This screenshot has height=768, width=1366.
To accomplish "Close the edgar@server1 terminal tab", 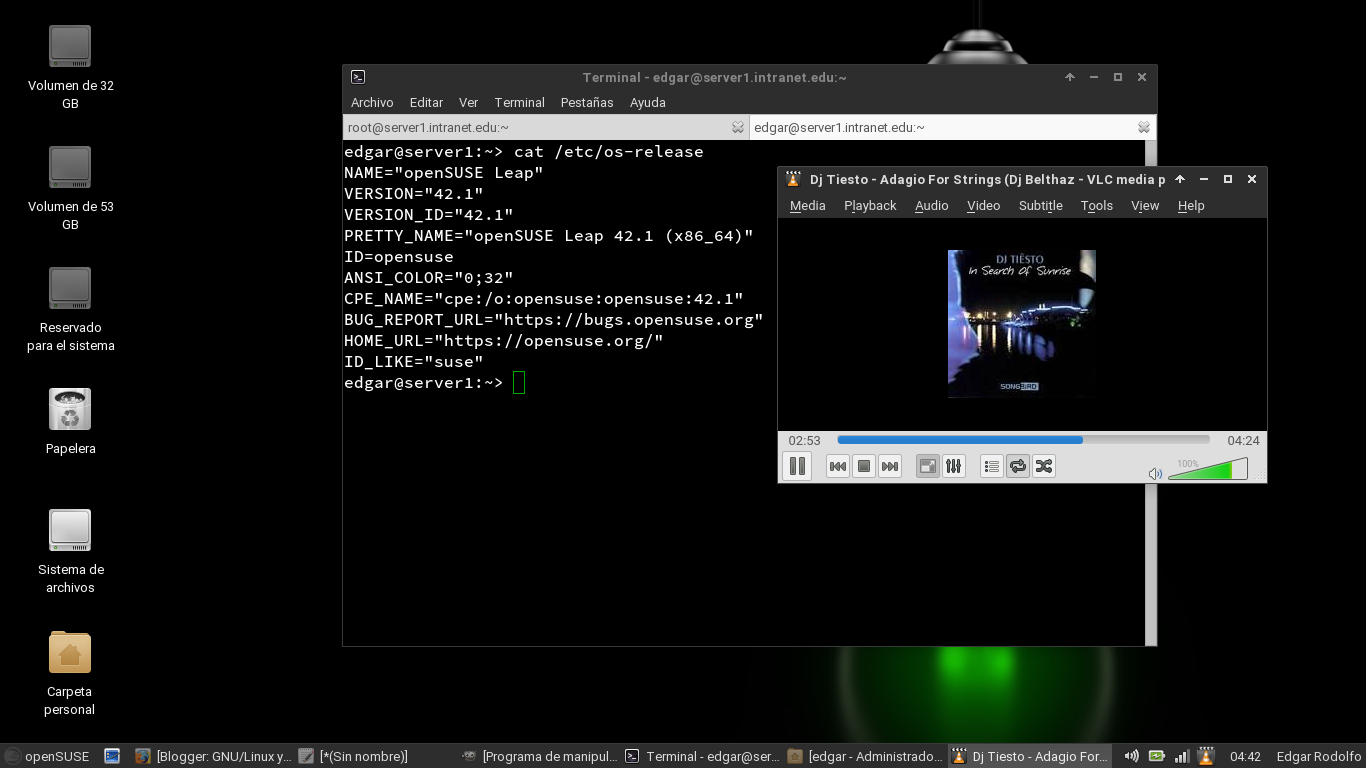I will pyautogui.click(x=1144, y=127).
